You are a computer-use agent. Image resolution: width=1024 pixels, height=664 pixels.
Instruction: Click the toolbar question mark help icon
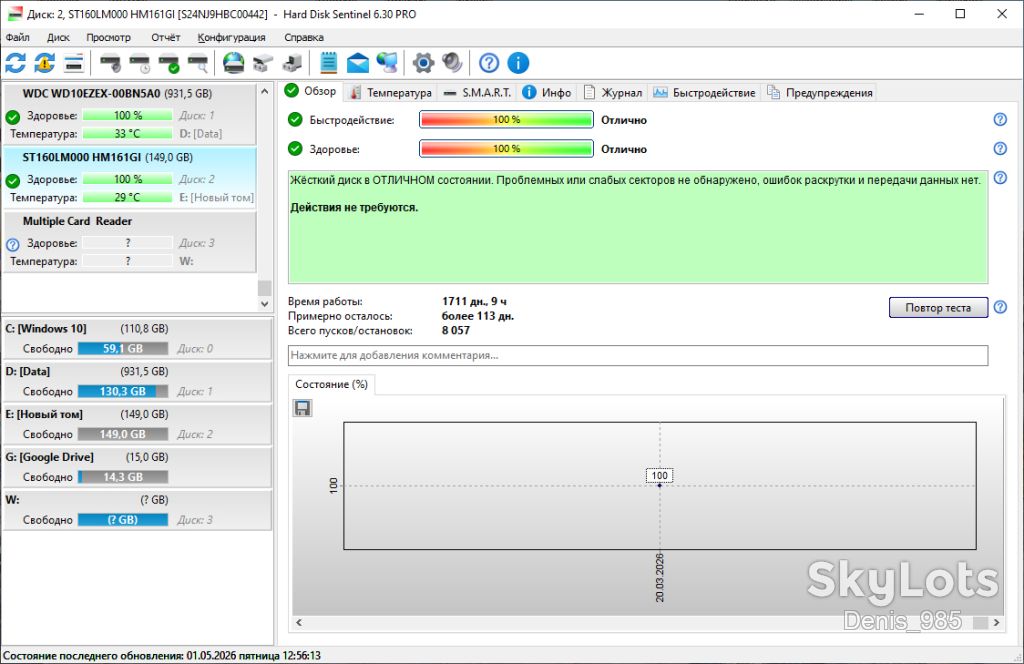pos(489,63)
